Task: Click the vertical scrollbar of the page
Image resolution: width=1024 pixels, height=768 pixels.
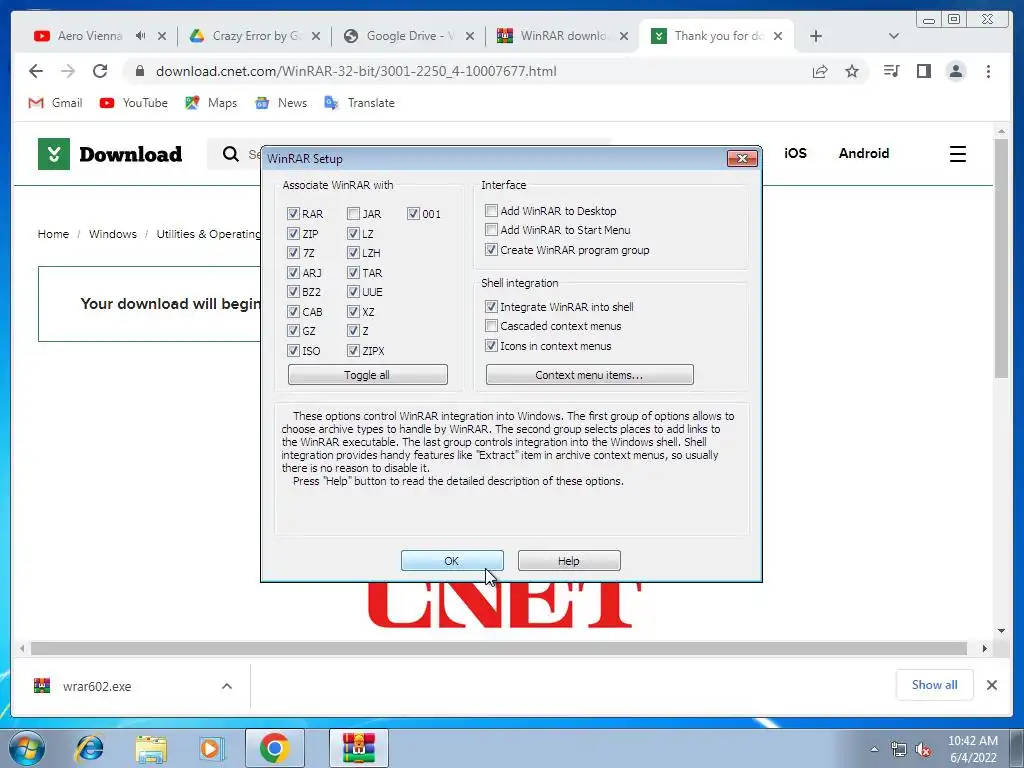Action: (x=1001, y=259)
